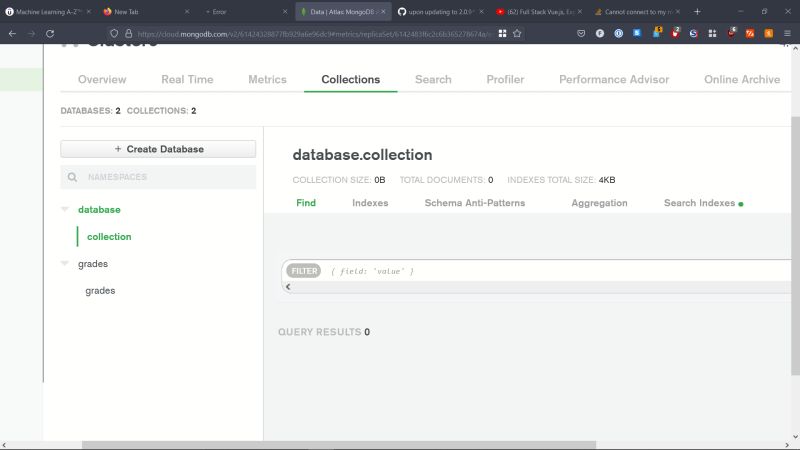Select the Find sub-tab
Screen dimensions: 800x450
[306, 203]
